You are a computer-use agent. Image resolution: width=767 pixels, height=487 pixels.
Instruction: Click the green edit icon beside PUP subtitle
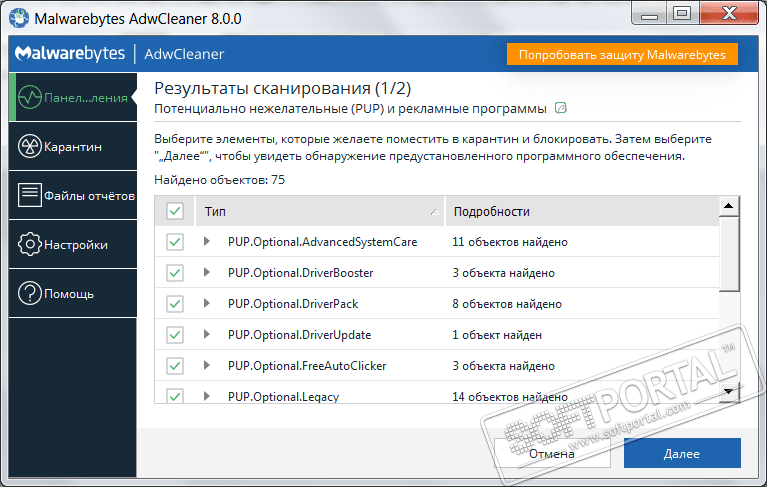click(x=561, y=108)
